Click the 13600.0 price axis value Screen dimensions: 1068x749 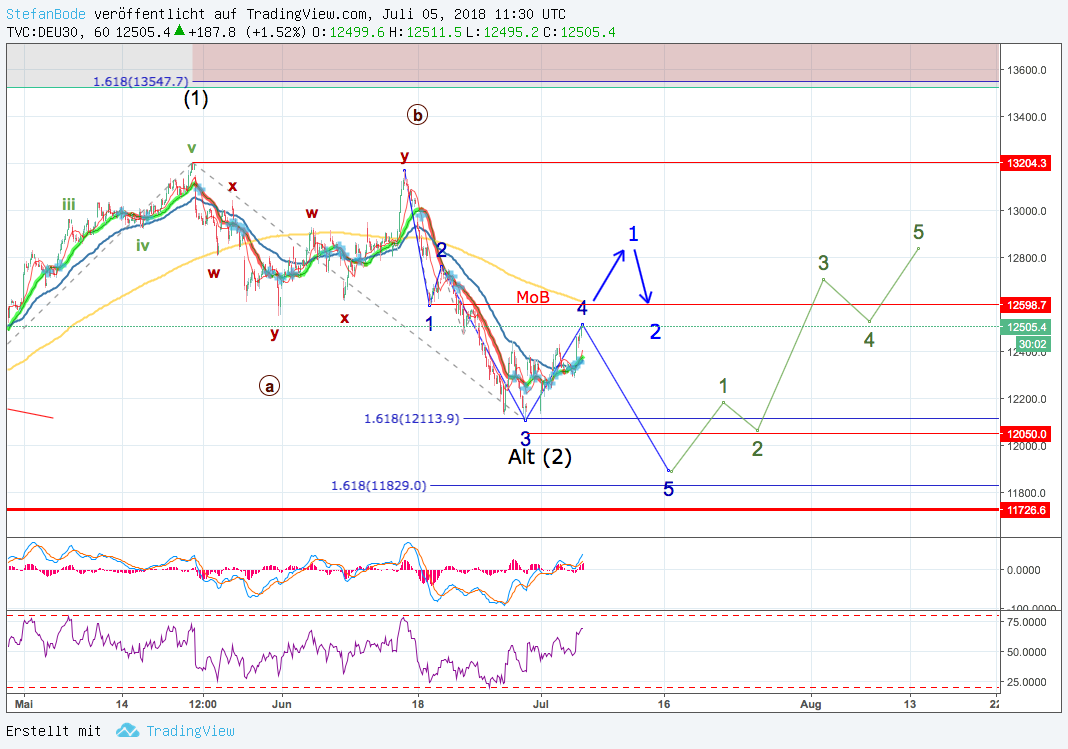coord(1027,70)
